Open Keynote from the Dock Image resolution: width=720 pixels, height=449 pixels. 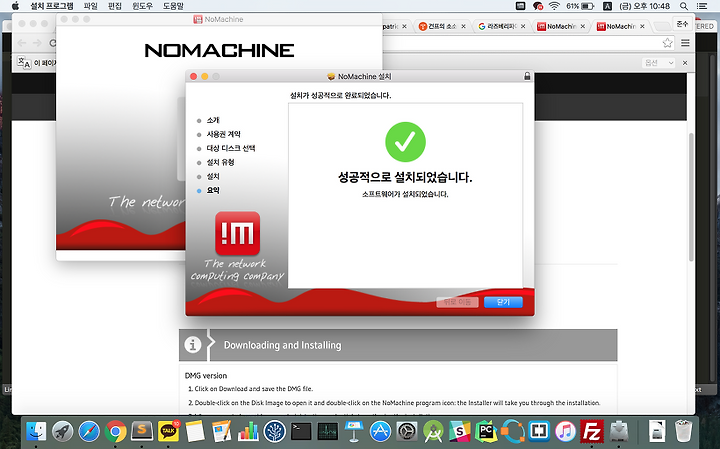tap(354, 432)
